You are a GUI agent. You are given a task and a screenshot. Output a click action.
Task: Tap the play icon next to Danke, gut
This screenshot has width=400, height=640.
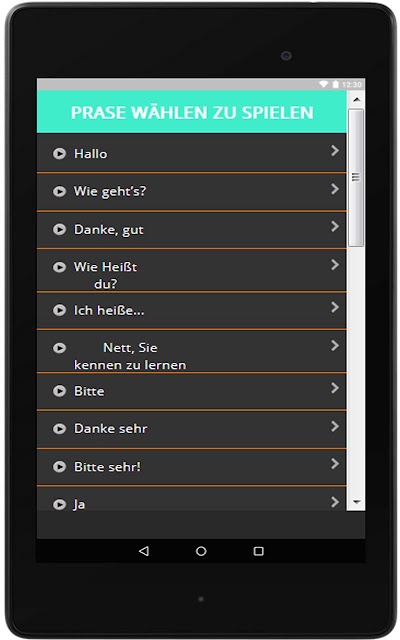pos(60,229)
